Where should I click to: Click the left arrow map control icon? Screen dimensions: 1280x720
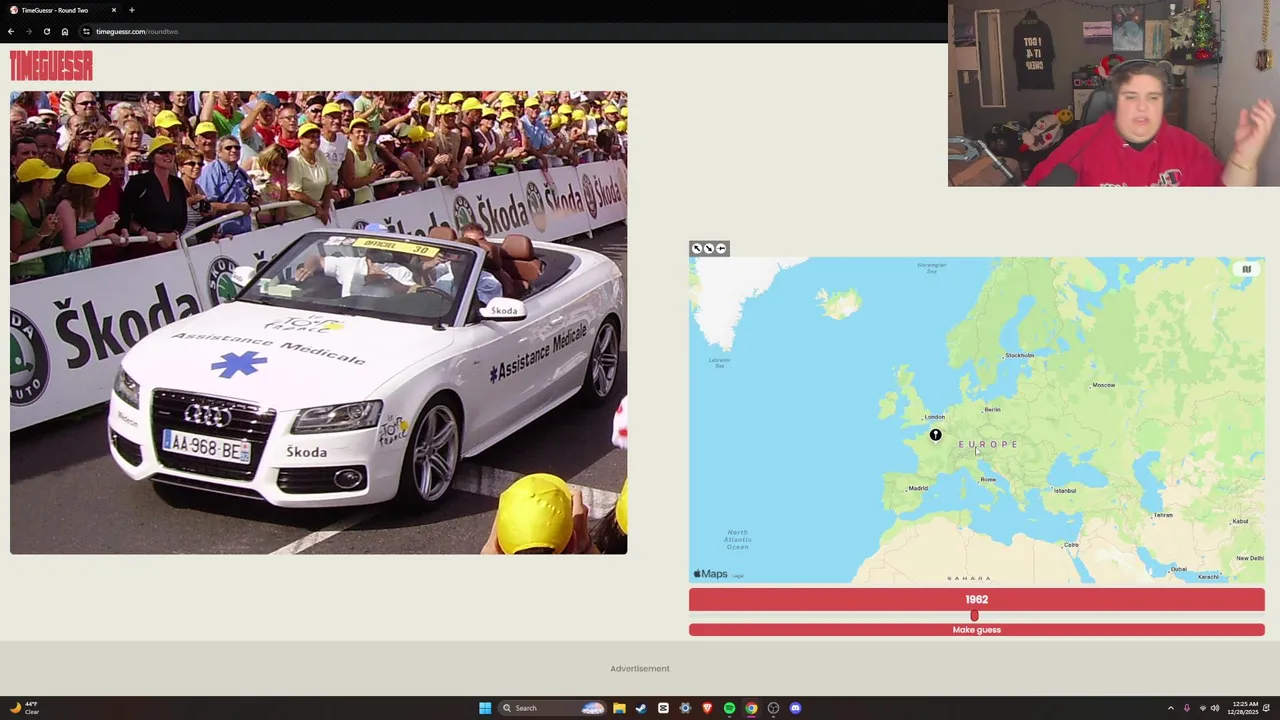(721, 248)
